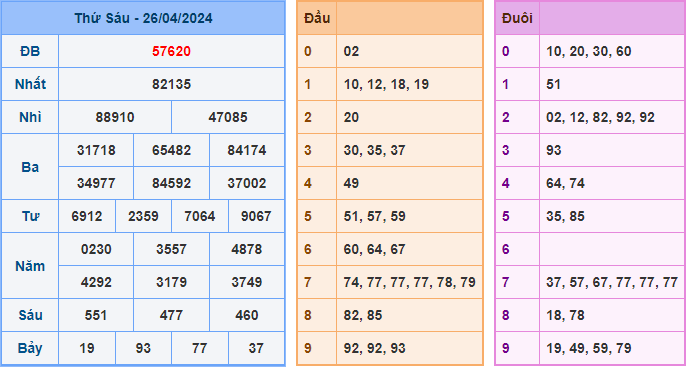Click "30, 35, 37" in Đầu table
This screenshot has height=367, width=687.
[x=375, y=150]
